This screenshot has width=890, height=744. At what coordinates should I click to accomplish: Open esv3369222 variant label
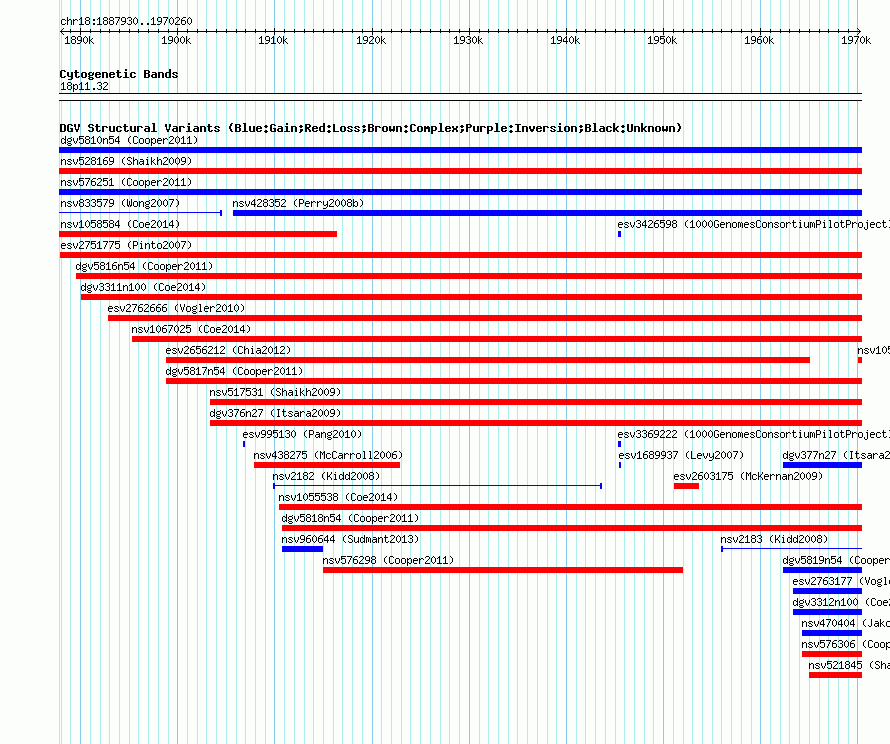[754, 434]
